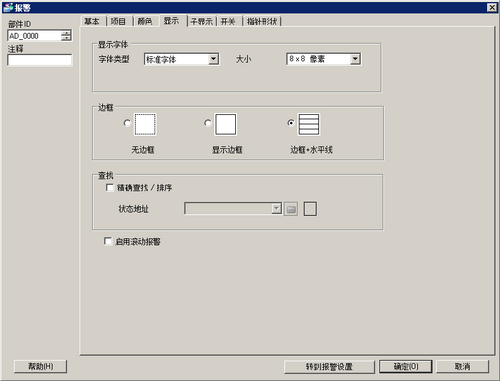Switch to the 颜色 tab

point(145,21)
